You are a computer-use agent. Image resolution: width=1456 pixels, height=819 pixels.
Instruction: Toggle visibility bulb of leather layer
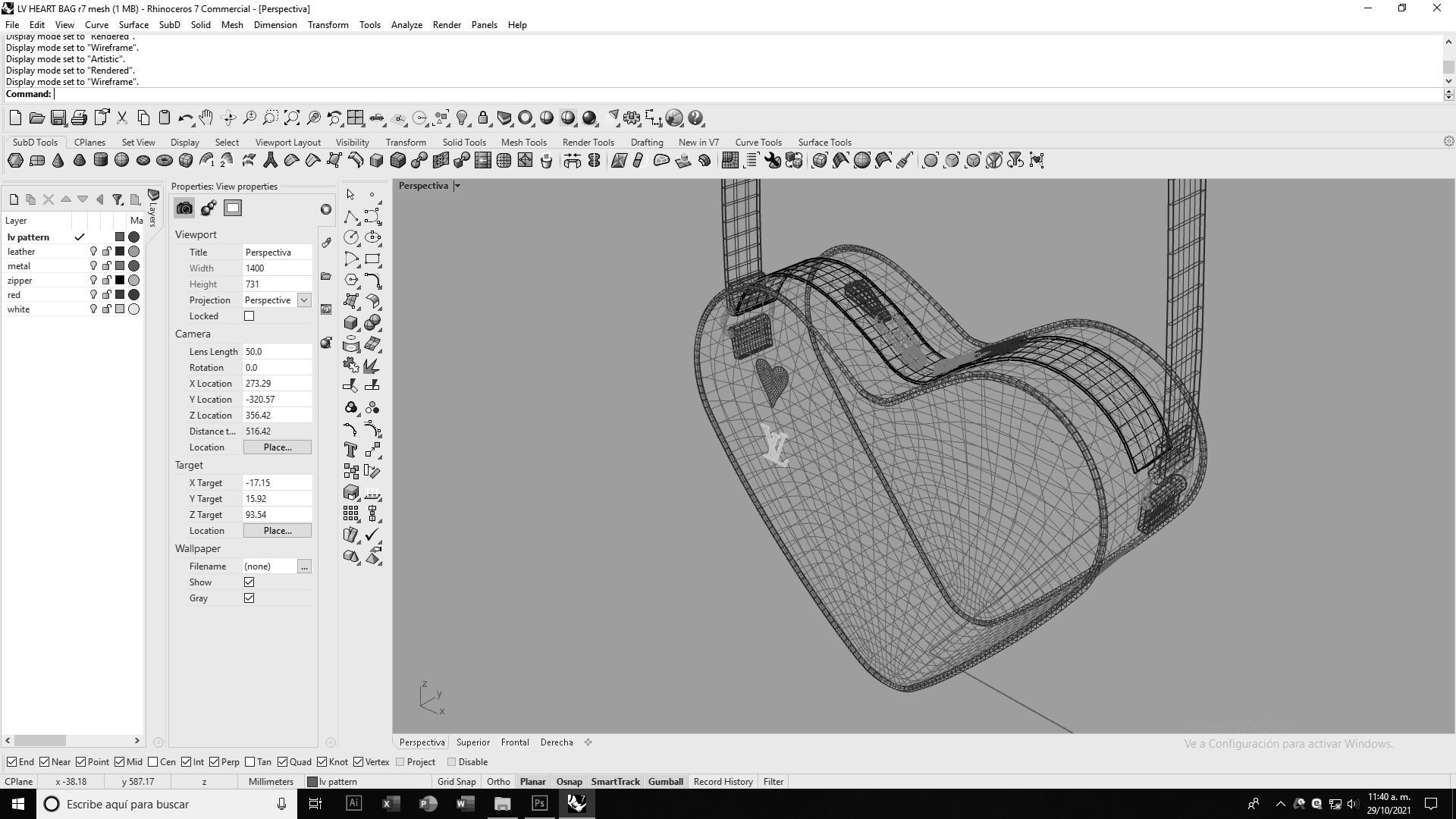click(x=93, y=252)
